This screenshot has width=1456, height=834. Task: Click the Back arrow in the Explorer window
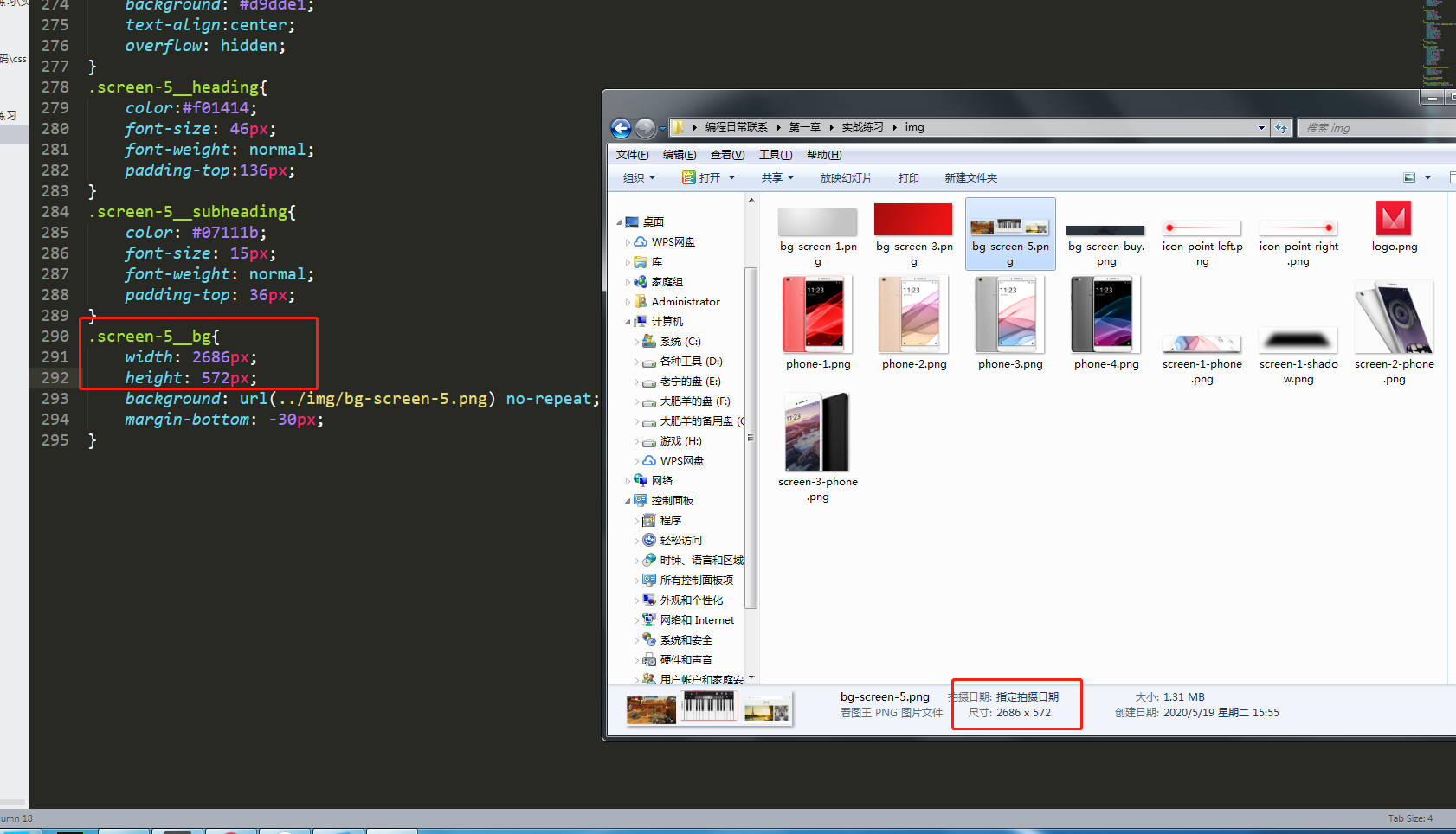click(621, 128)
